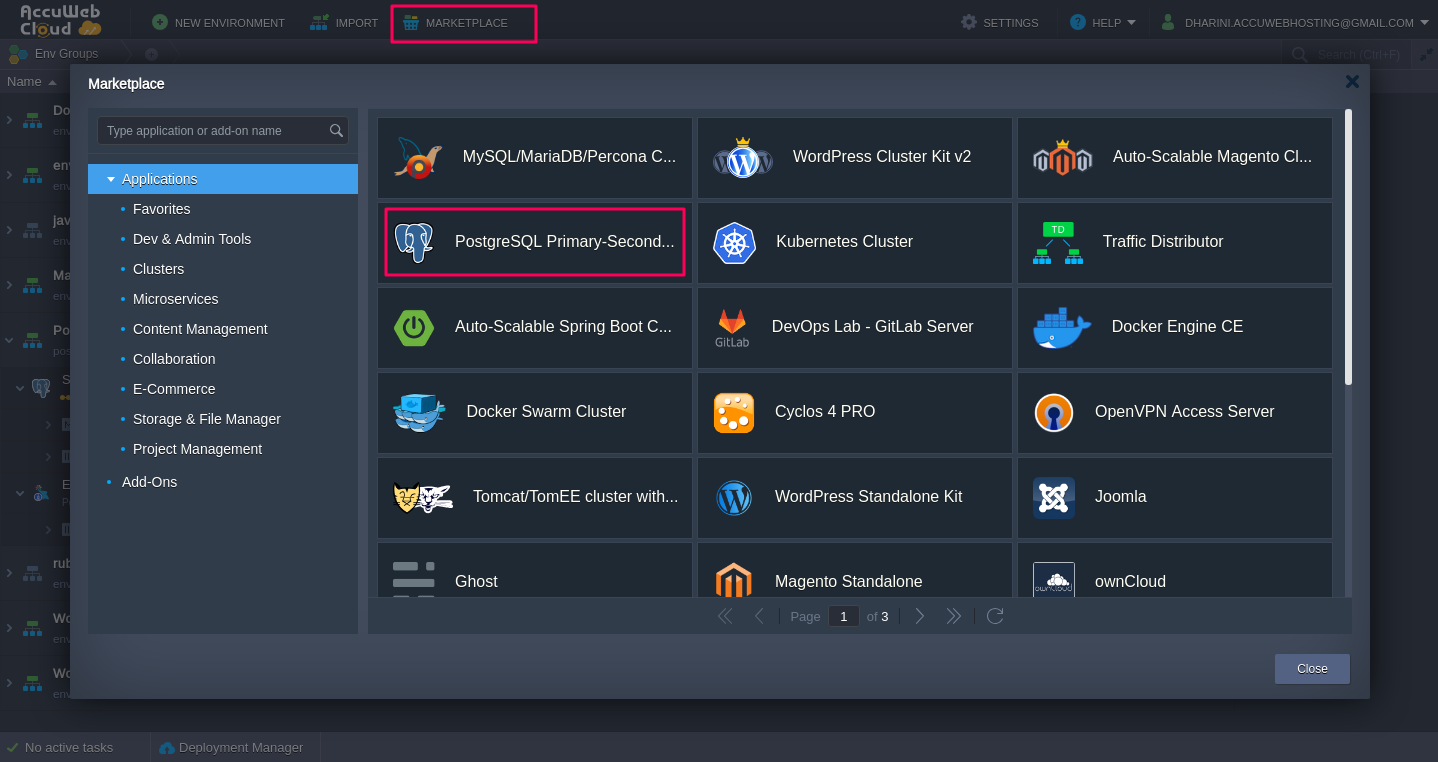Click the marketplace search magnifier icon
This screenshot has height=762, width=1438.
pos(337,131)
